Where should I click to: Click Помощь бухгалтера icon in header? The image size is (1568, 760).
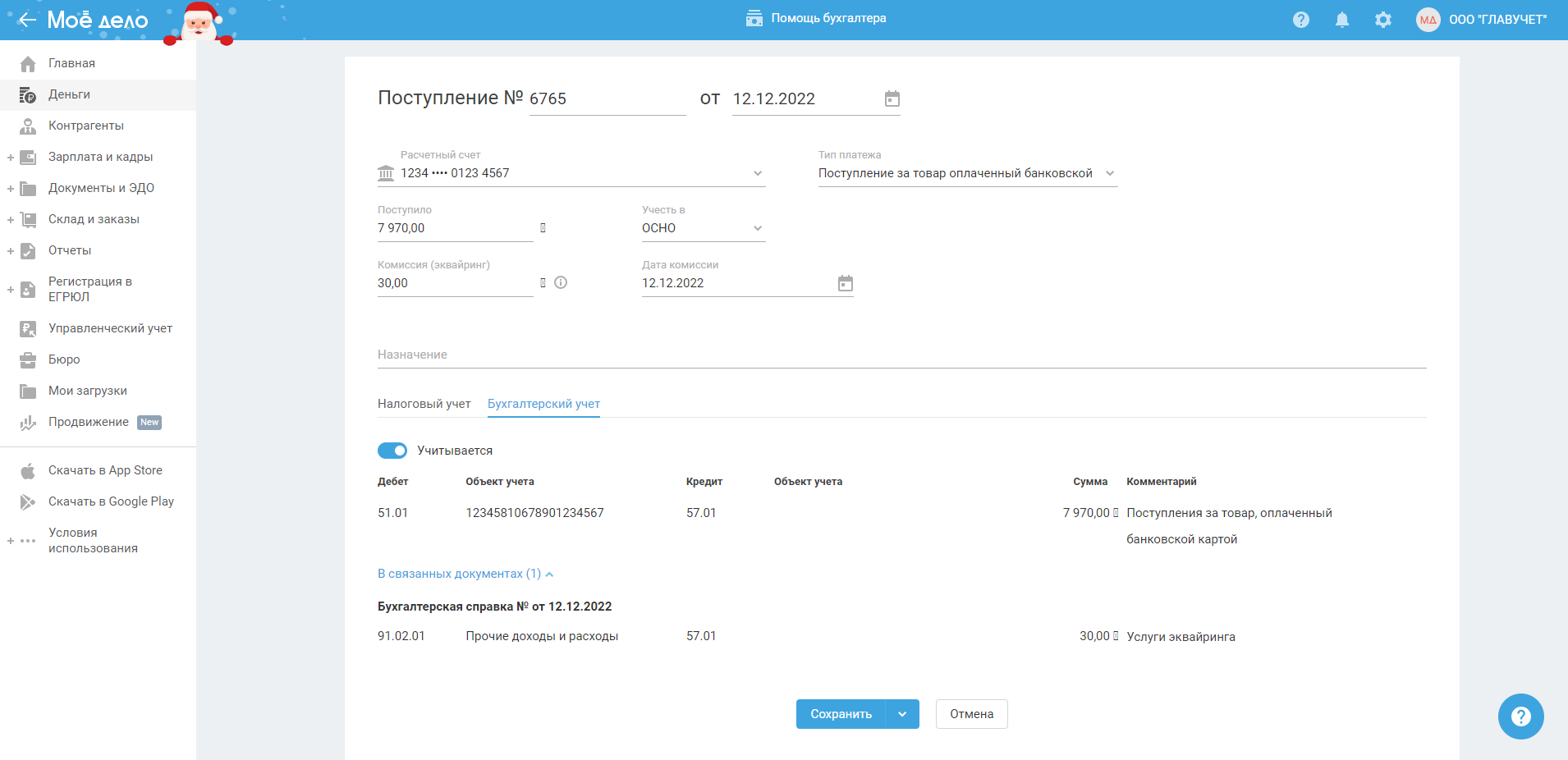tap(754, 19)
